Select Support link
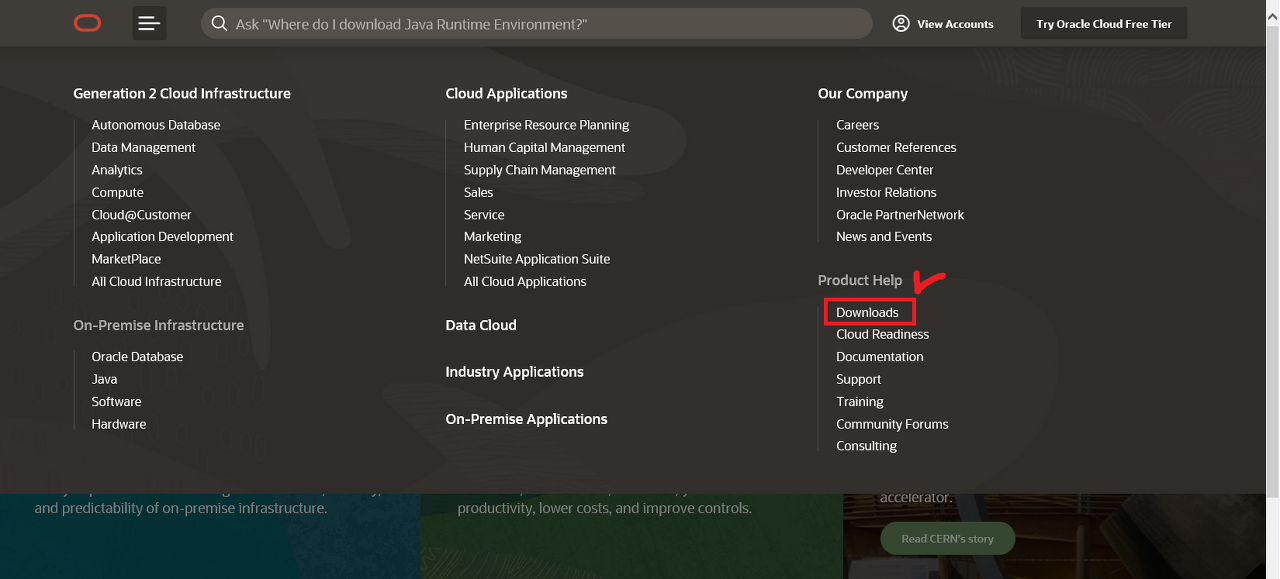Image resolution: width=1280 pixels, height=579 pixels. coord(859,379)
